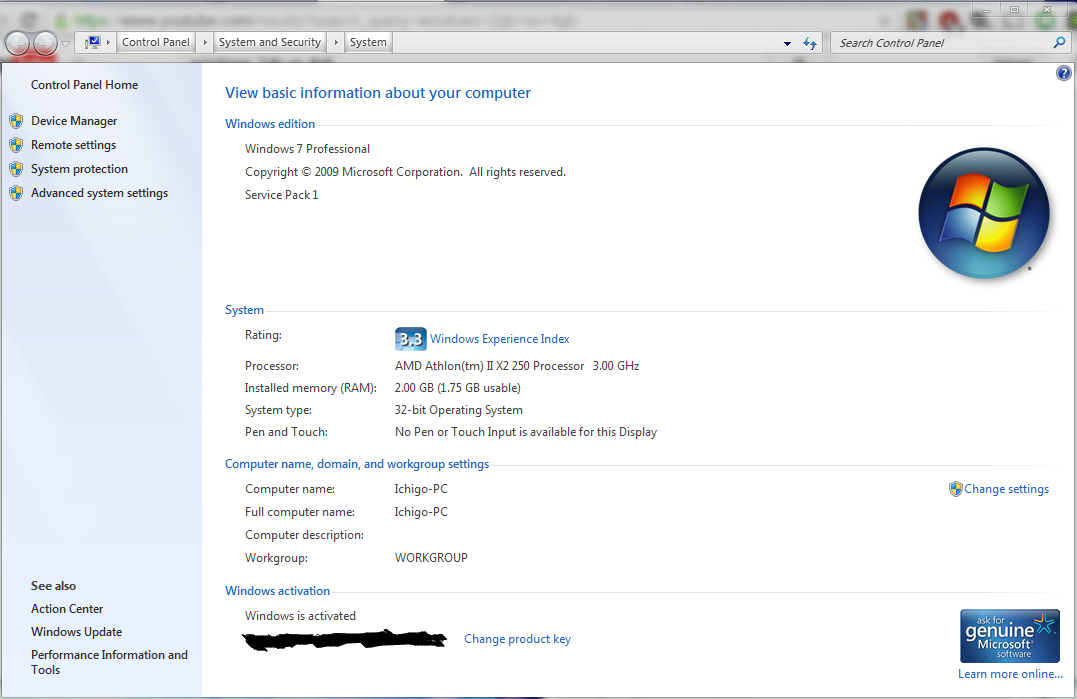Select the Control Panel breadcrumb
The height and width of the screenshot is (699, 1077).
(156, 42)
